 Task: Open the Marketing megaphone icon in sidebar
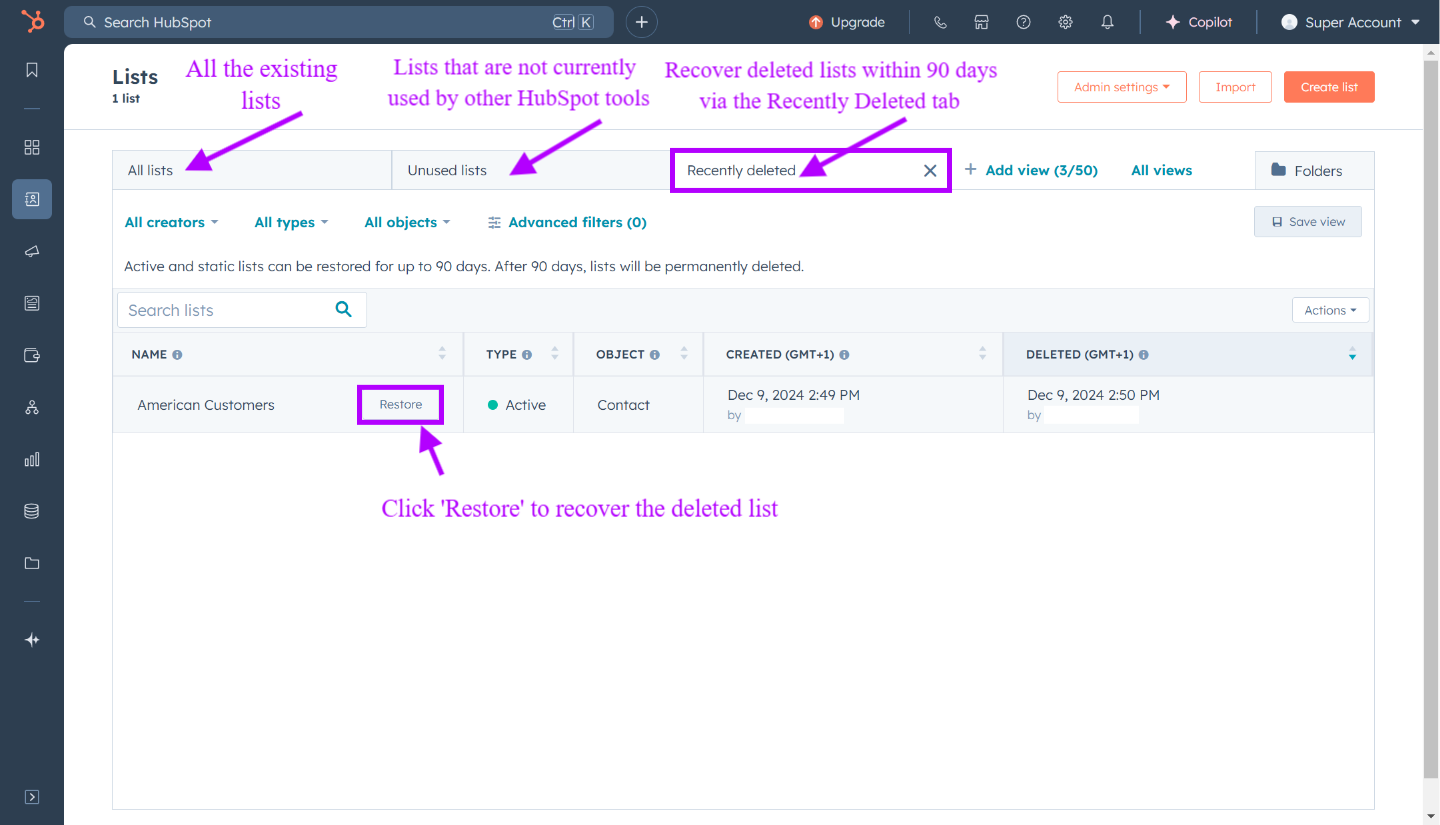tap(32, 251)
